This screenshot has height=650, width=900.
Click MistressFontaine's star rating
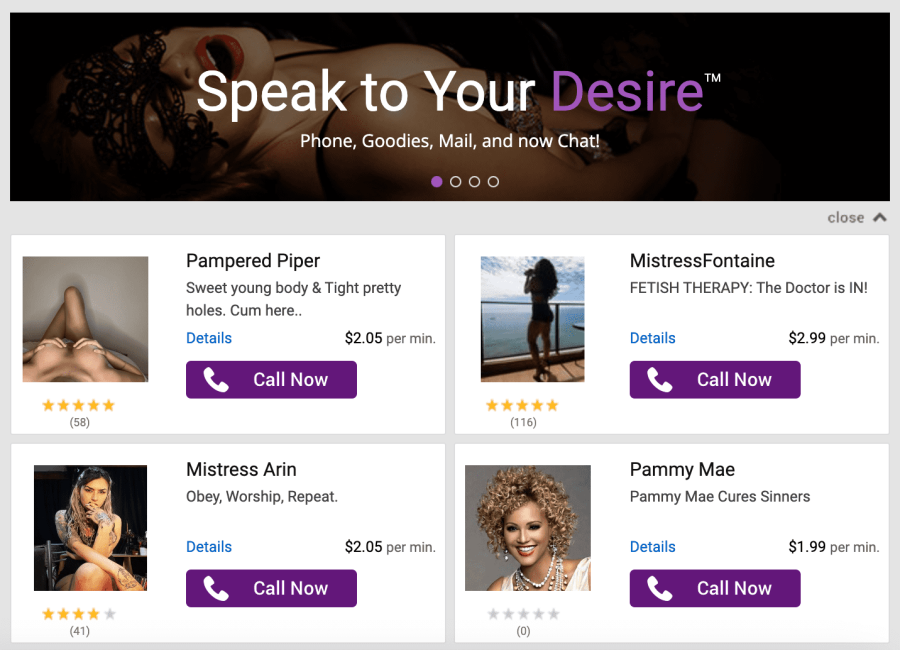tap(522, 405)
